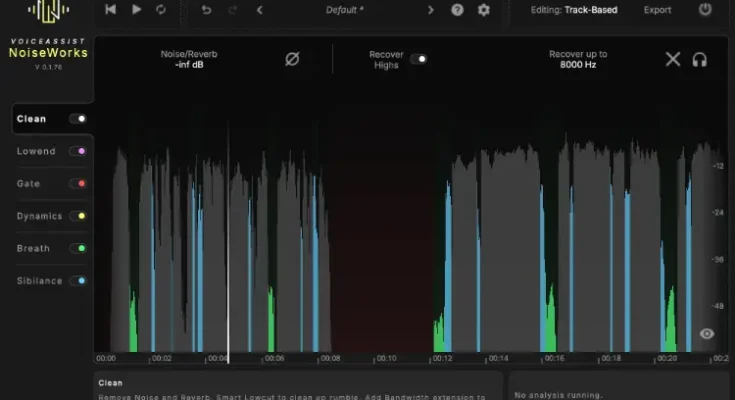The height and width of the screenshot is (400, 735).
Task: Click the skip-to-start playback button
Action: pos(111,10)
